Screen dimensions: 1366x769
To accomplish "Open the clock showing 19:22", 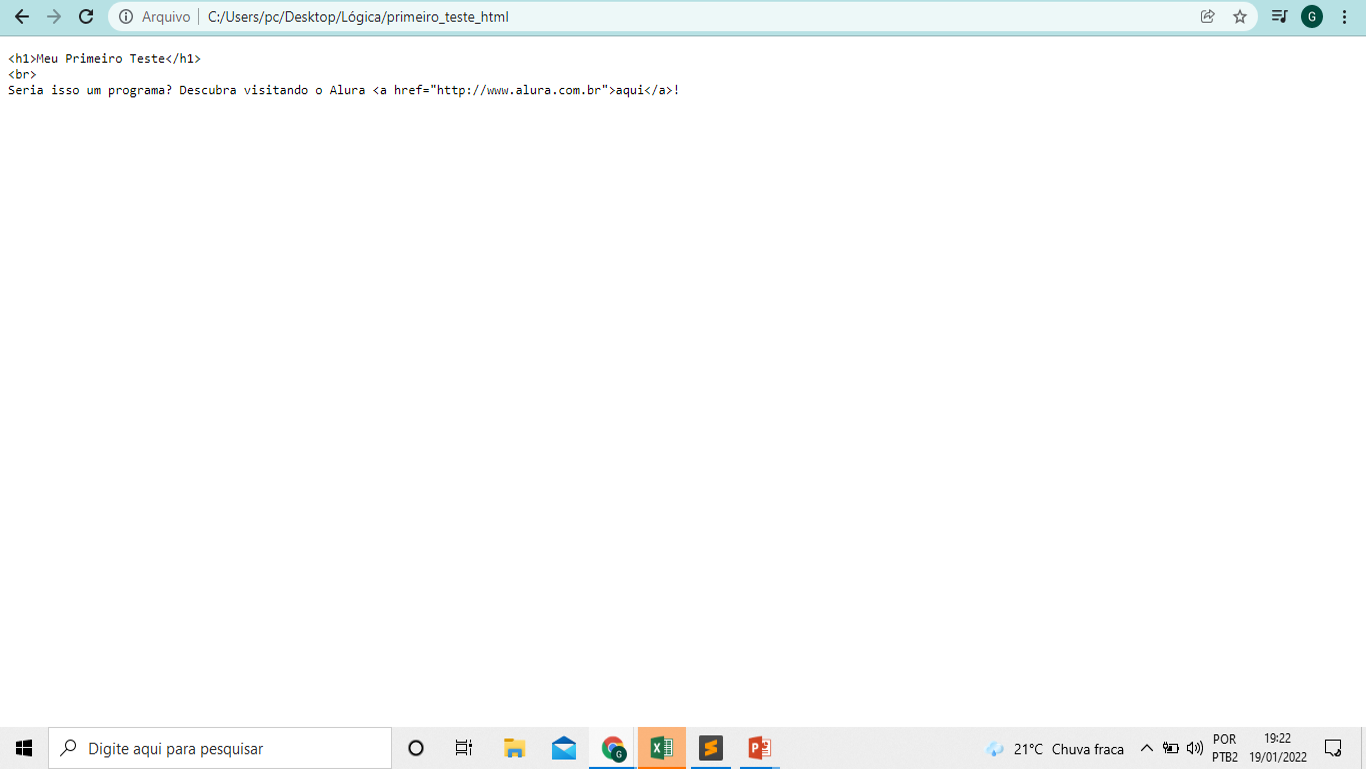I will point(1277,748).
